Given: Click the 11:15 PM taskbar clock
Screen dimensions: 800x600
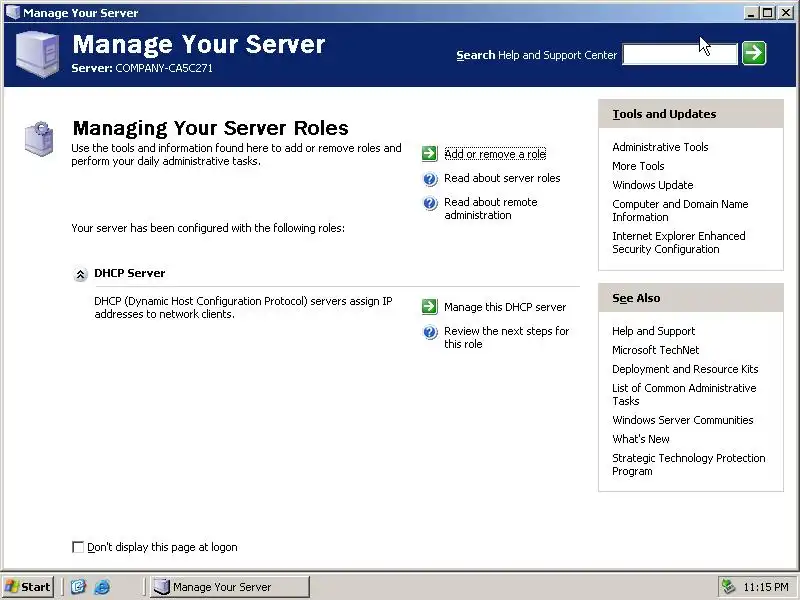Looking at the screenshot, I should (x=766, y=587).
